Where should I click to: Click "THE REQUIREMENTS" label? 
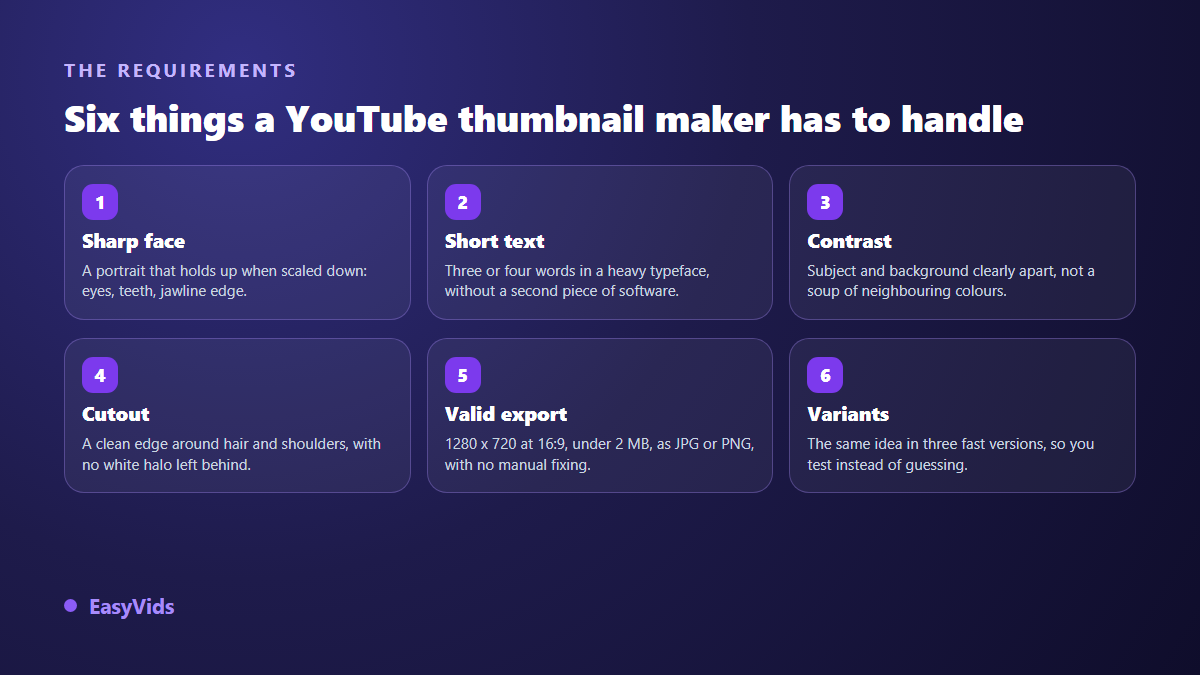[x=180, y=71]
